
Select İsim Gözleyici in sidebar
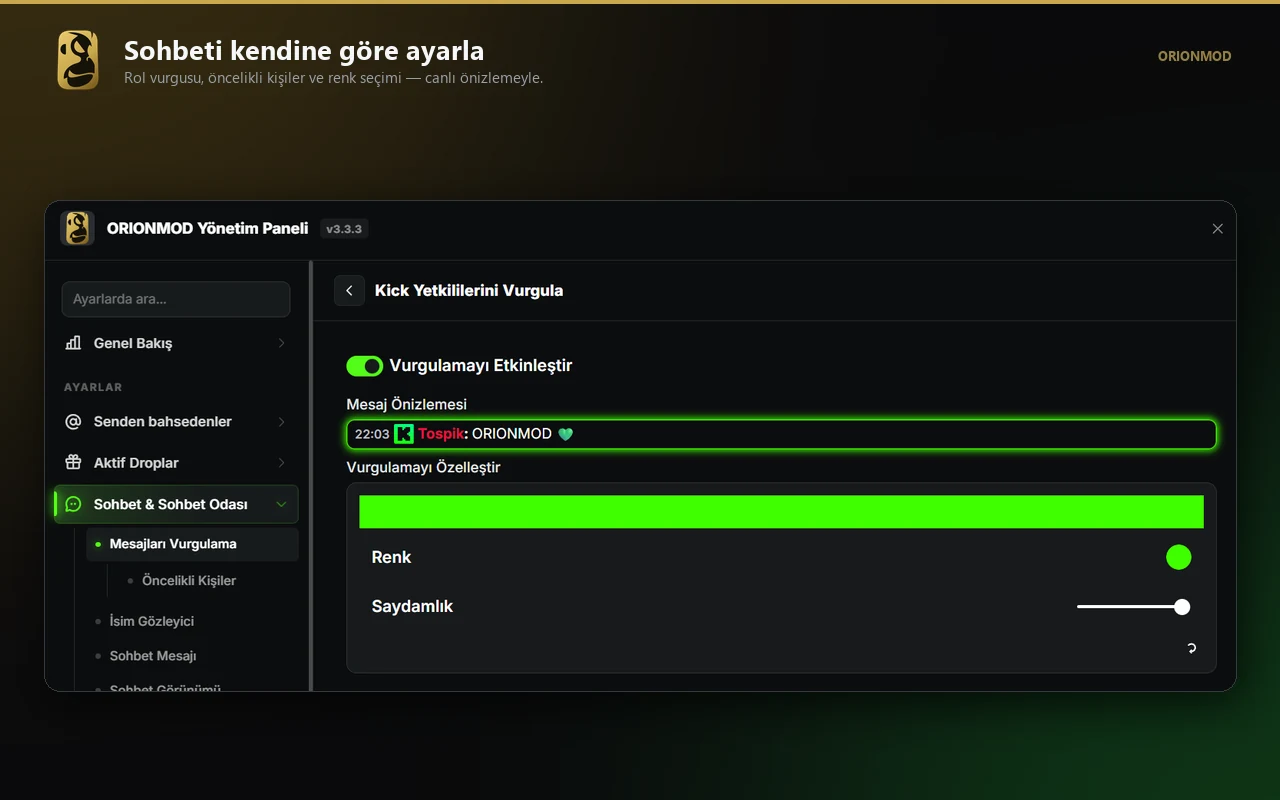coord(152,621)
